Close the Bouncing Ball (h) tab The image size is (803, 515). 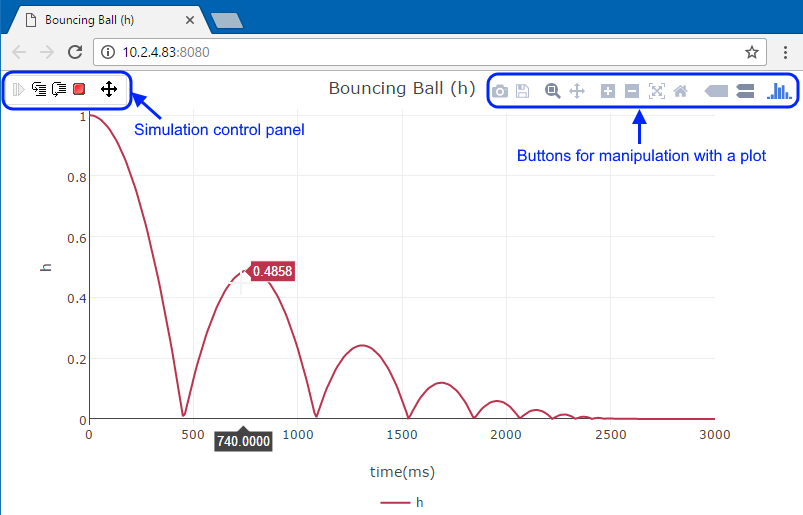click(x=189, y=20)
